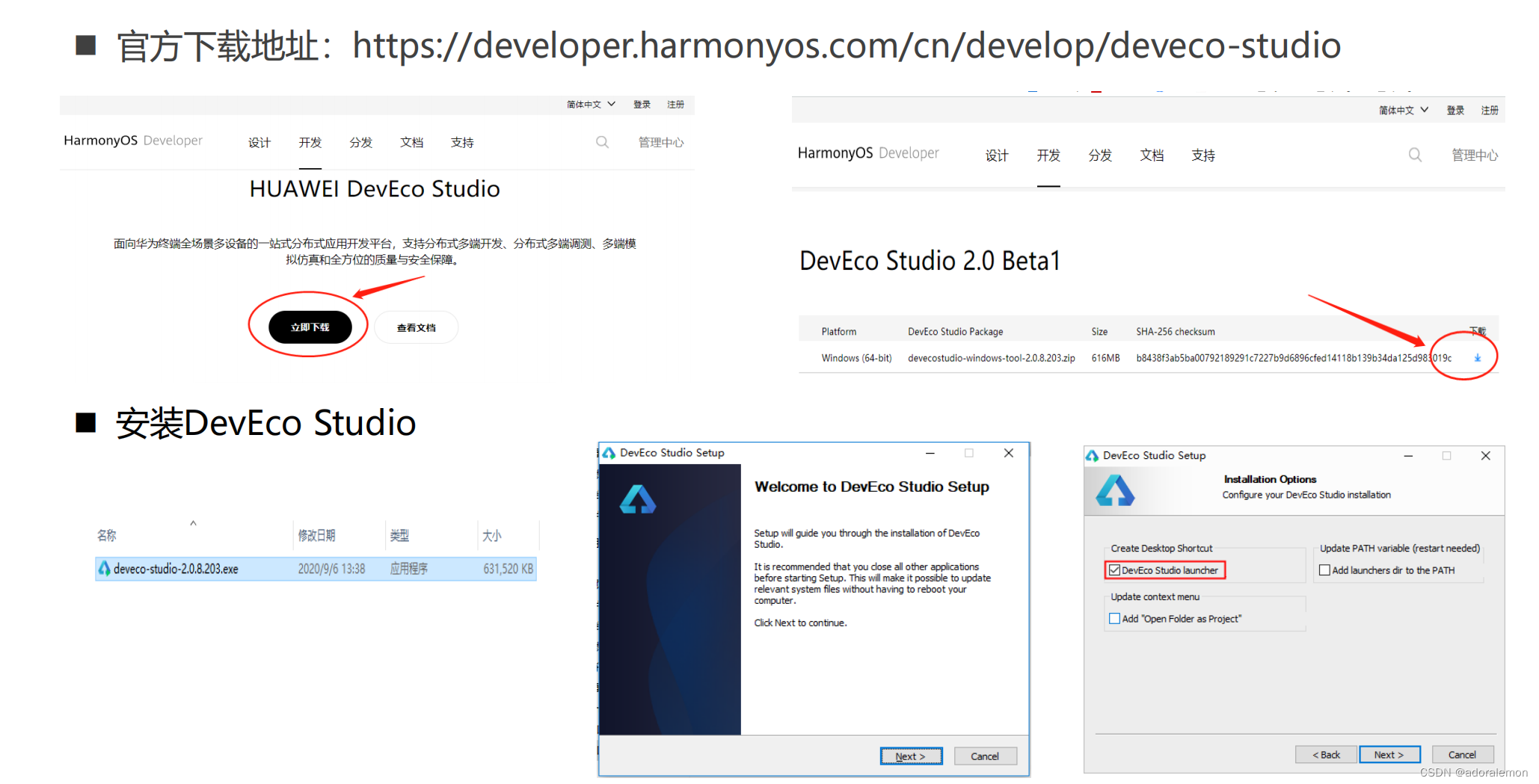Click Back in Installation Options window

click(1326, 755)
